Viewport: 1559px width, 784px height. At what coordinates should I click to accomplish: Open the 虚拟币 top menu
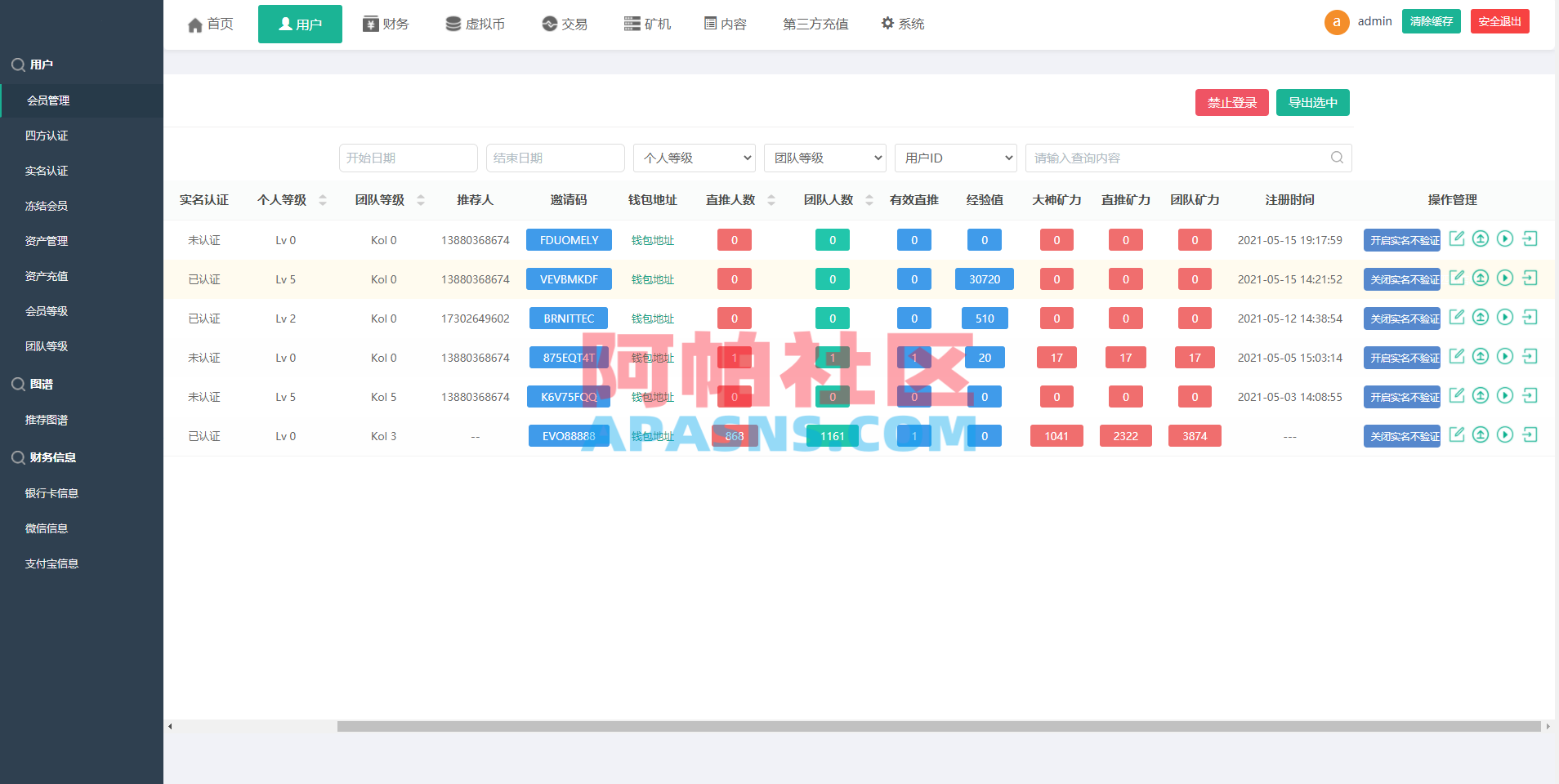coord(475,24)
